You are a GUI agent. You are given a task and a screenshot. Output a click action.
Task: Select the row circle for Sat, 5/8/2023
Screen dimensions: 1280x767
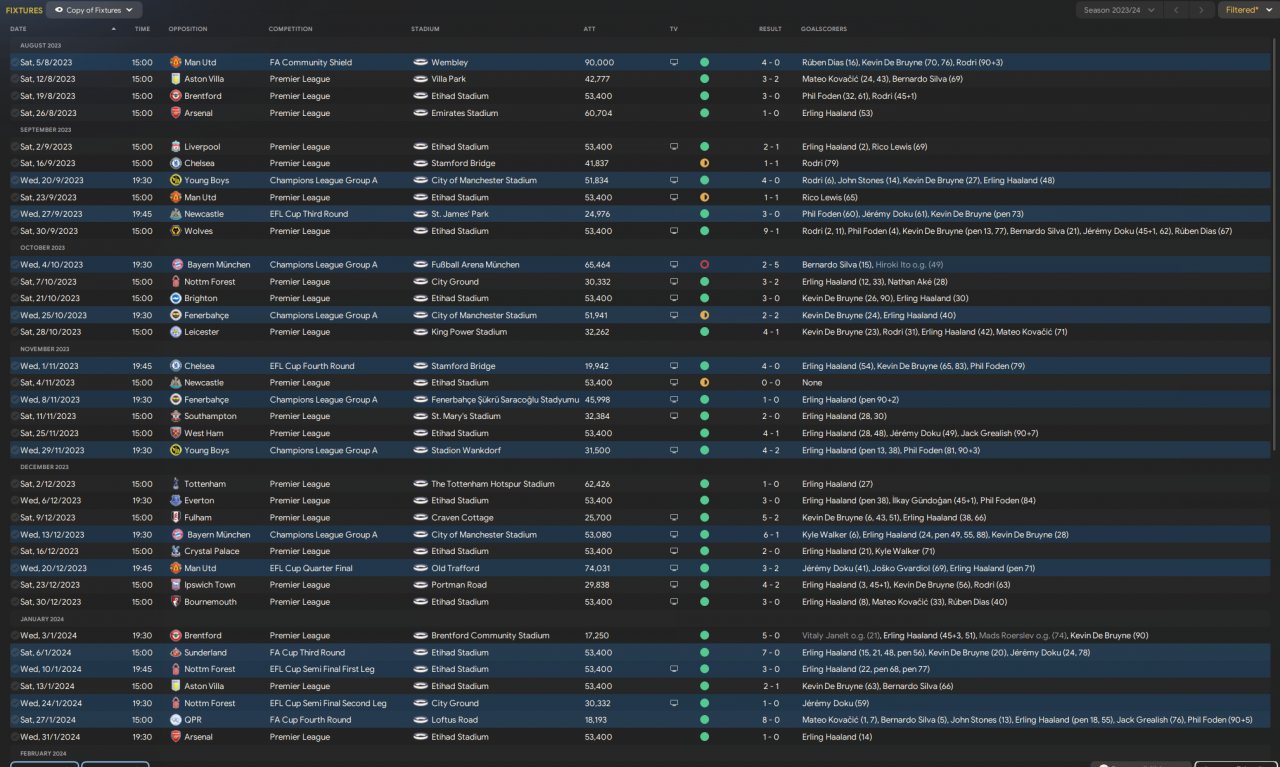click(15, 62)
